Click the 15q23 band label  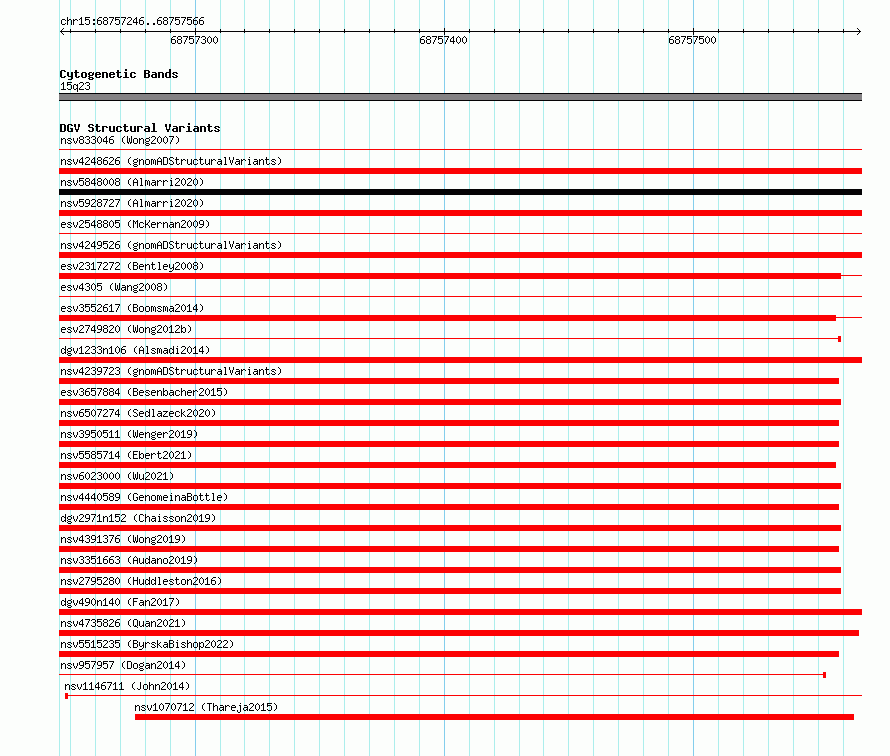[75, 86]
